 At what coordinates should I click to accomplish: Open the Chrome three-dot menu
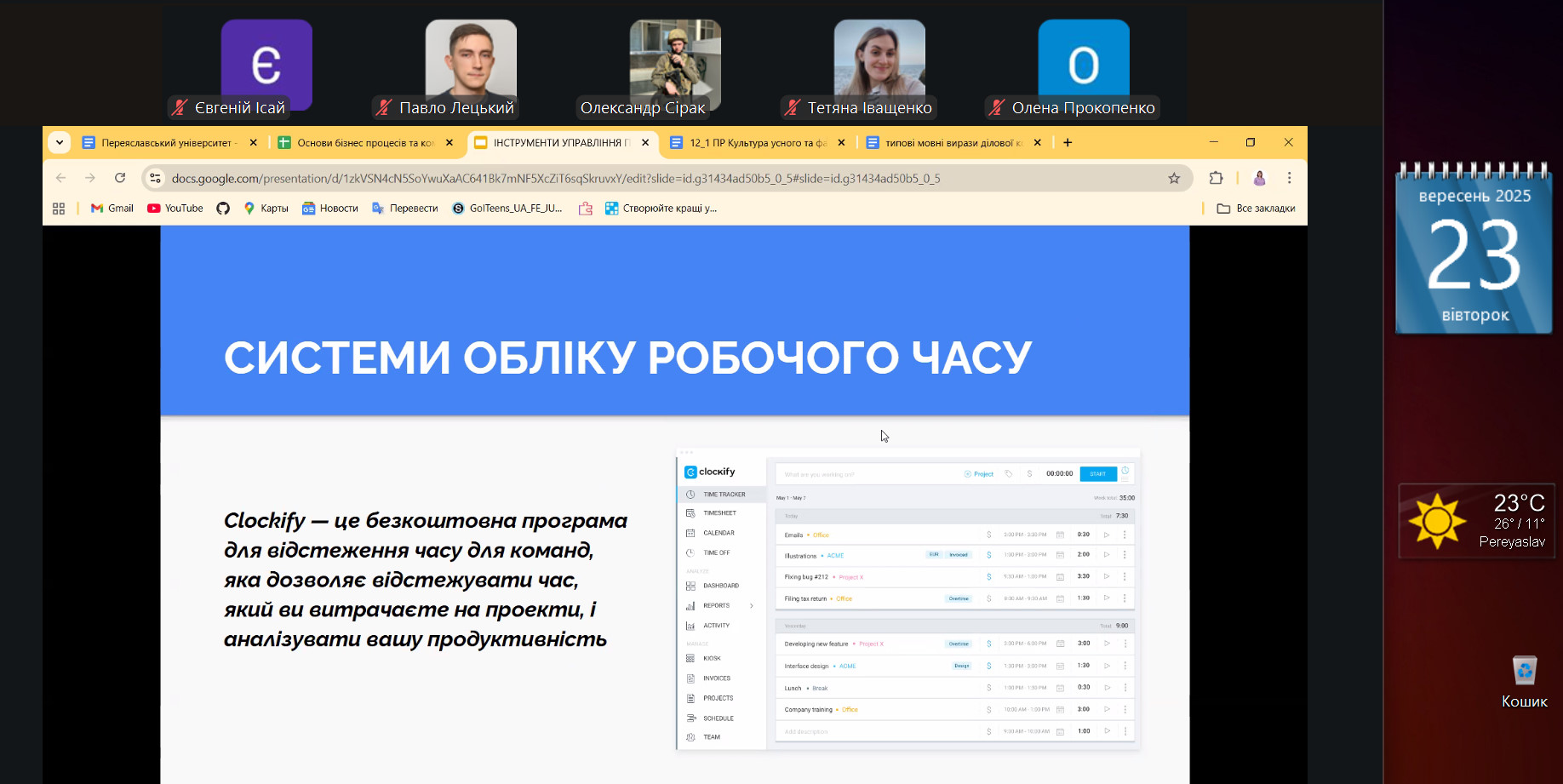[1289, 178]
